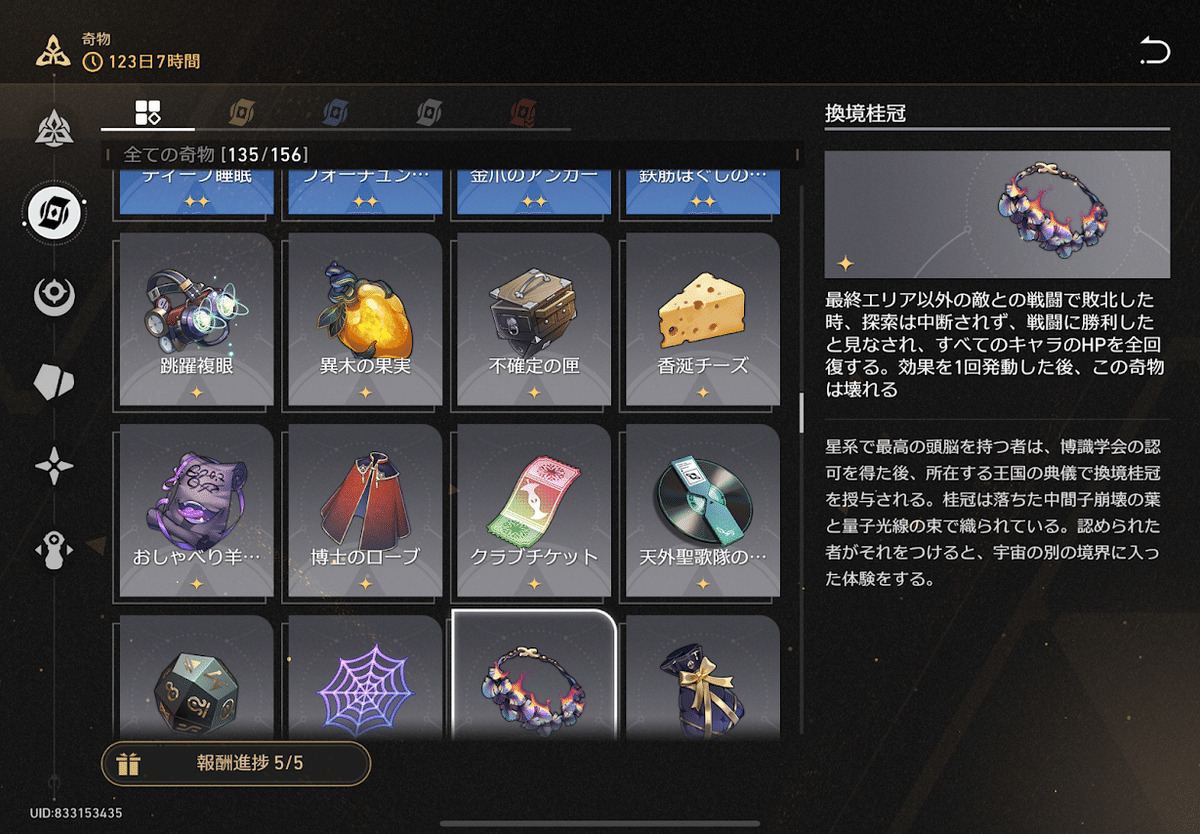
Task: Switch to the gold curio filter tab
Action: tap(241, 111)
